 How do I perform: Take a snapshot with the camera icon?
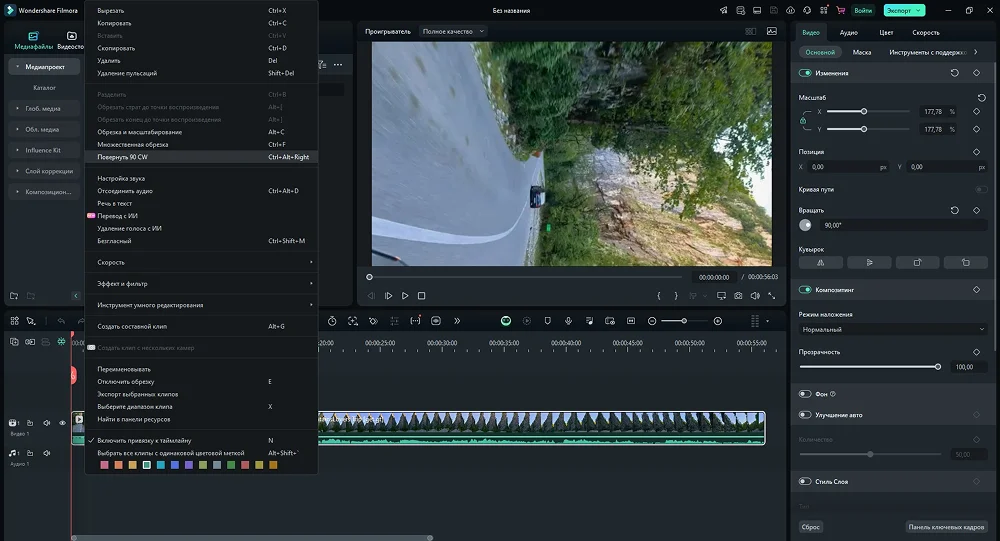738,296
